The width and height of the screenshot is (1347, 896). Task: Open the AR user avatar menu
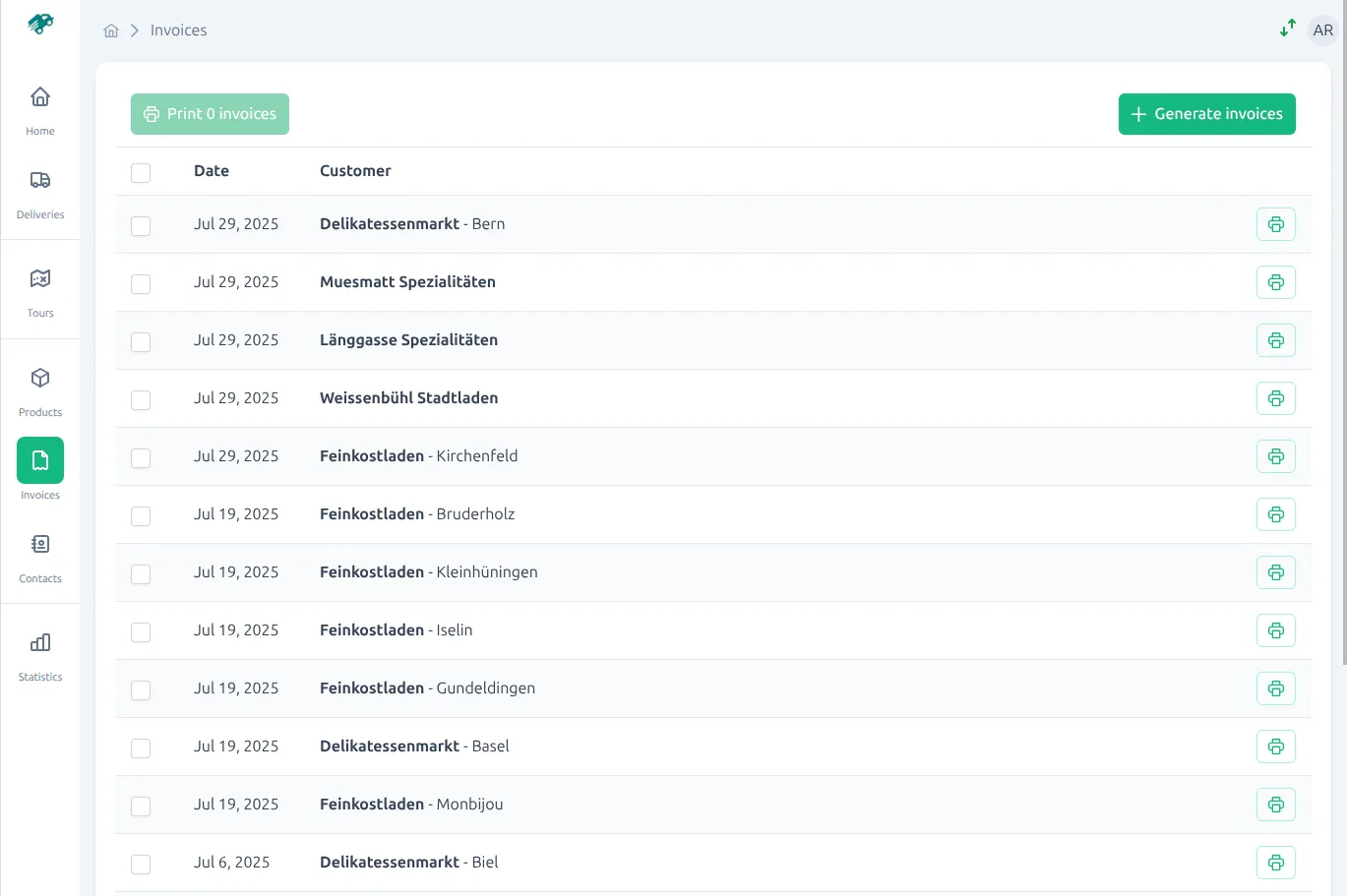1322,30
